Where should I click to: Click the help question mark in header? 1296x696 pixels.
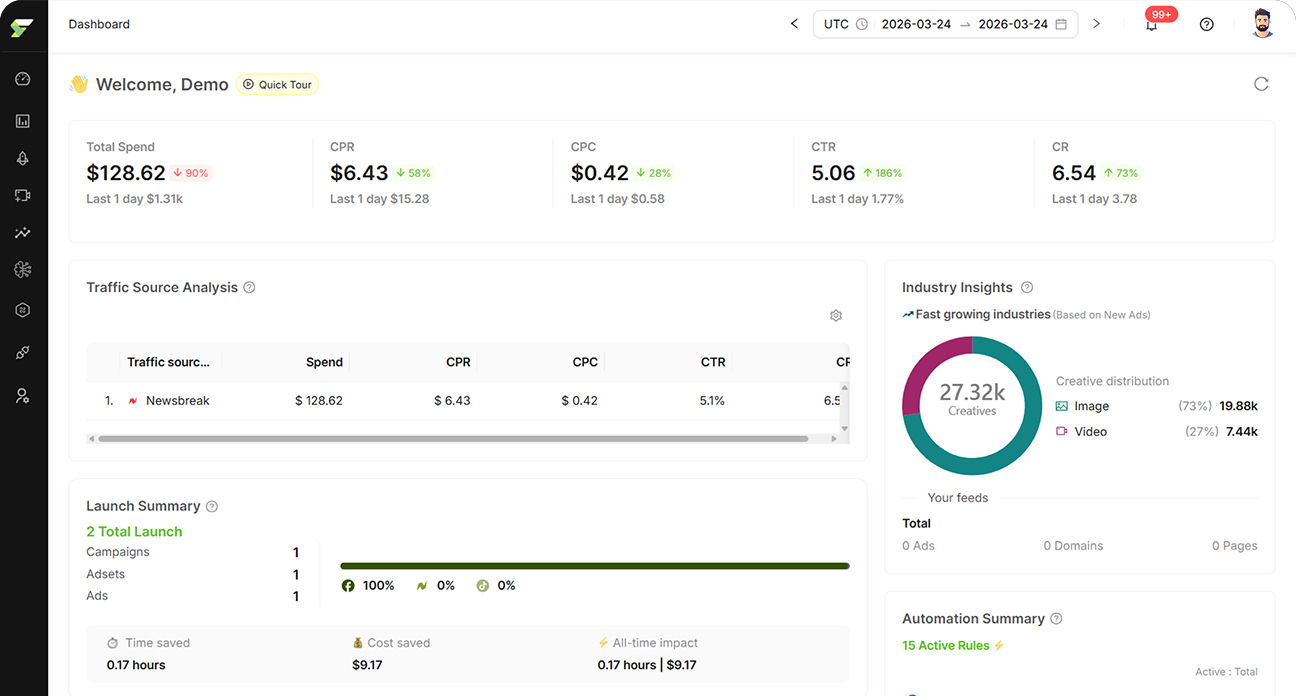pos(1206,25)
